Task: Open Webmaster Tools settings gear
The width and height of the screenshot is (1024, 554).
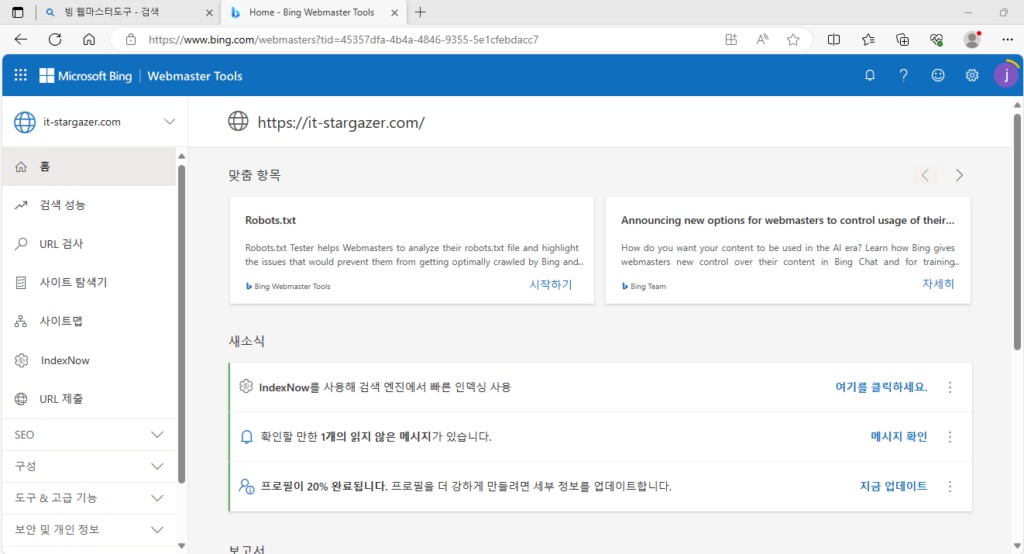Action: pyautogui.click(x=972, y=75)
